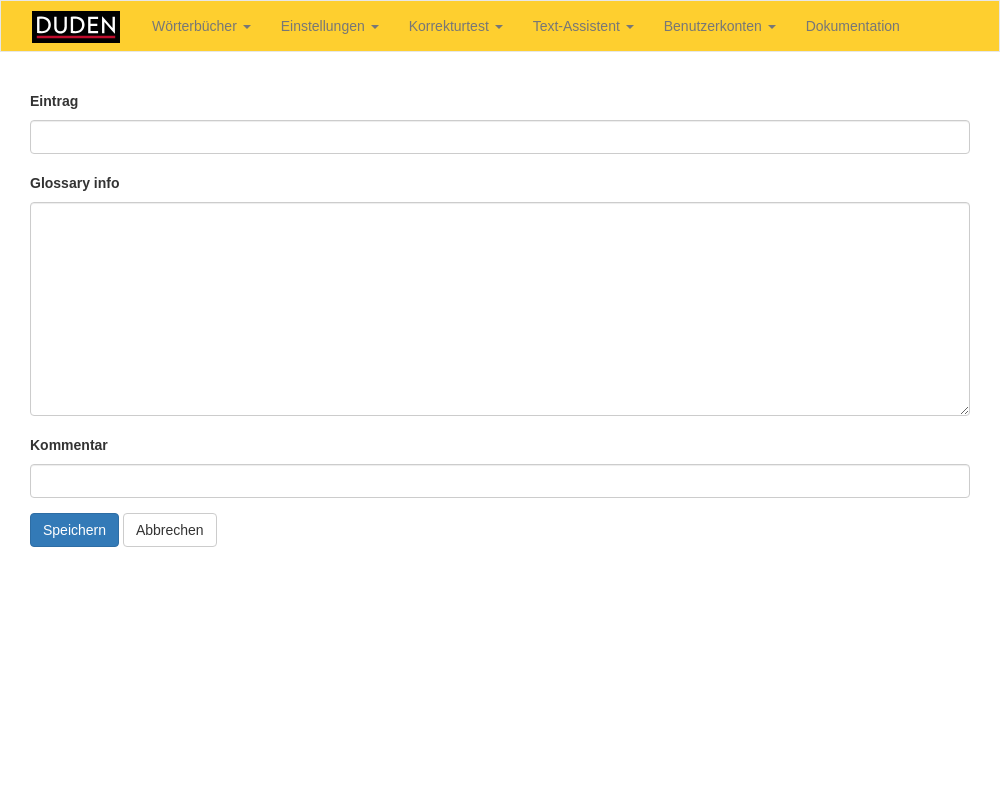
Task: Click the caret arrow beside Korrekturtest
Action: [499, 27]
